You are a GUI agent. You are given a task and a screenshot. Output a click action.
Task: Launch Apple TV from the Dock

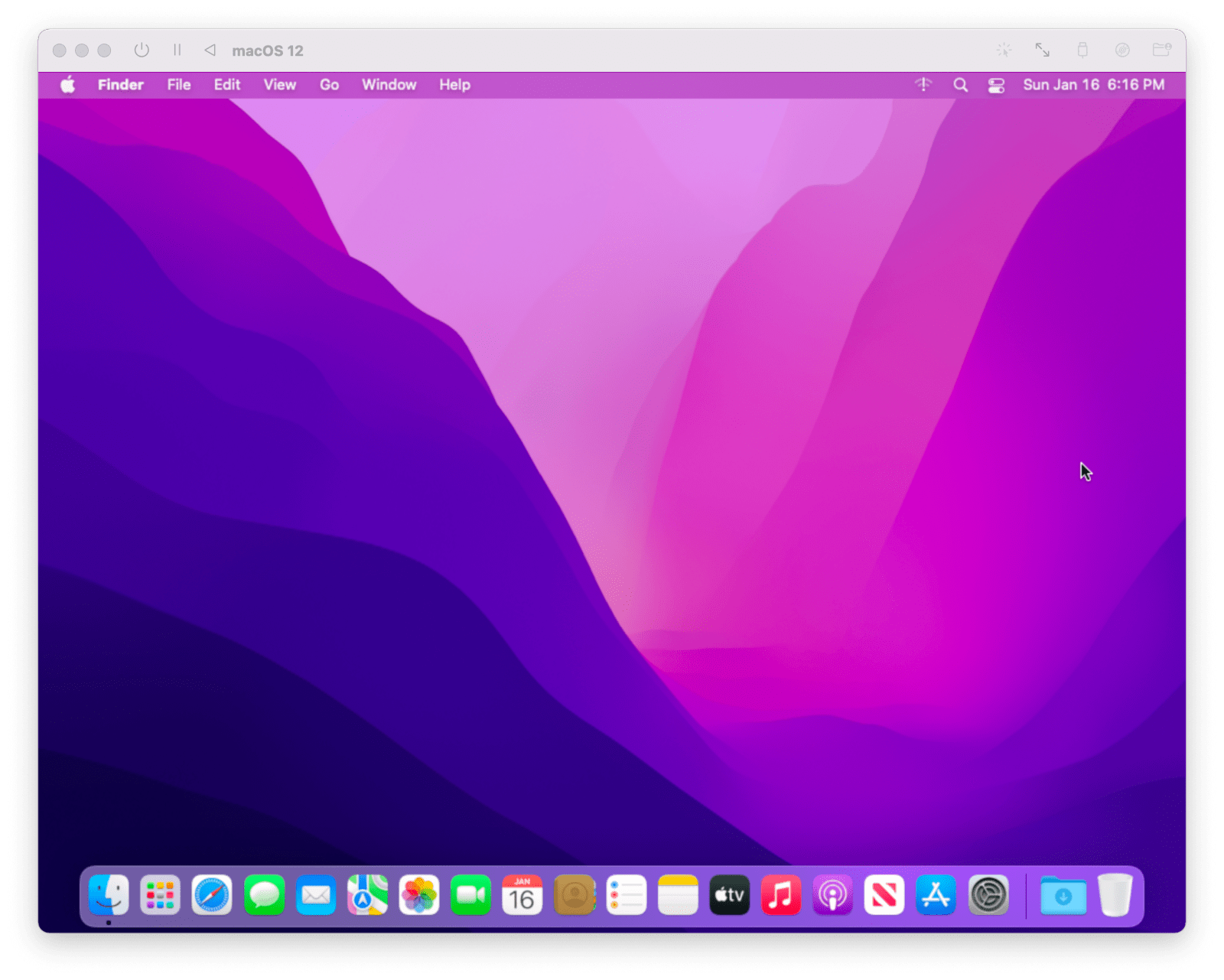729,895
